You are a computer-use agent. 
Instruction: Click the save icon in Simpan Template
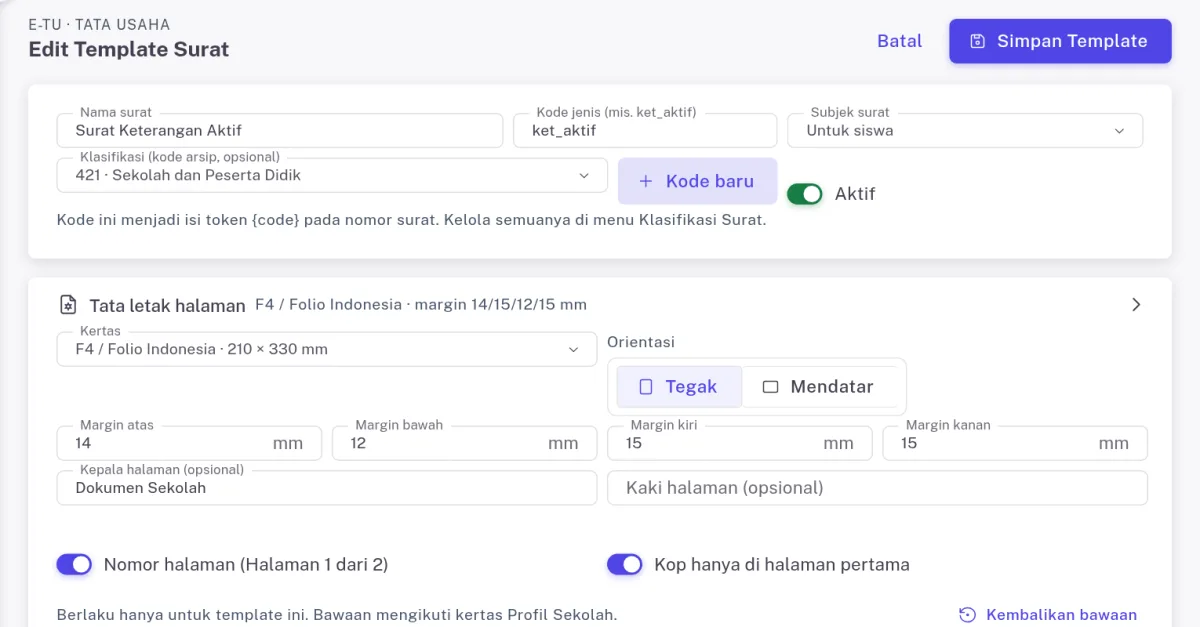click(x=978, y=41)
